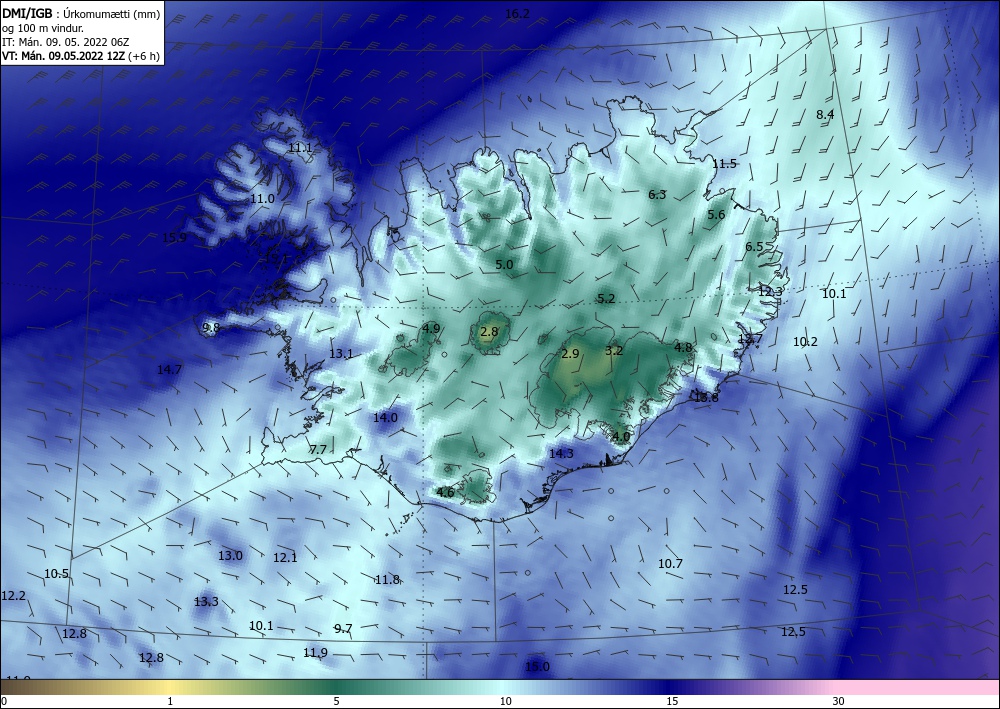1000x709 pixels.
Task: Click the 10.2 value east of Iceland
Action: point(805,342)
